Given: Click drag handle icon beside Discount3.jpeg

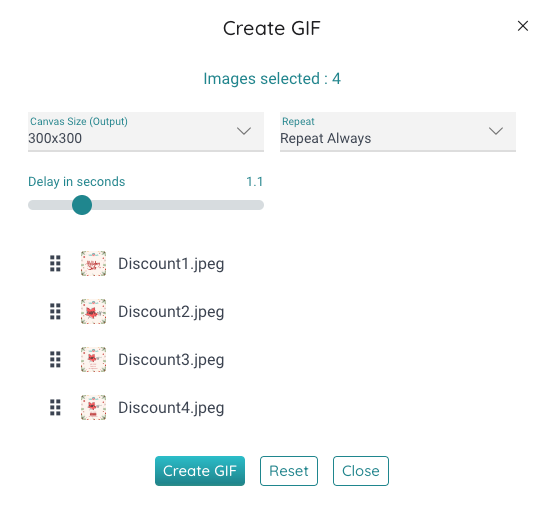Looking at the screenshot, I should tap(55, 360).
